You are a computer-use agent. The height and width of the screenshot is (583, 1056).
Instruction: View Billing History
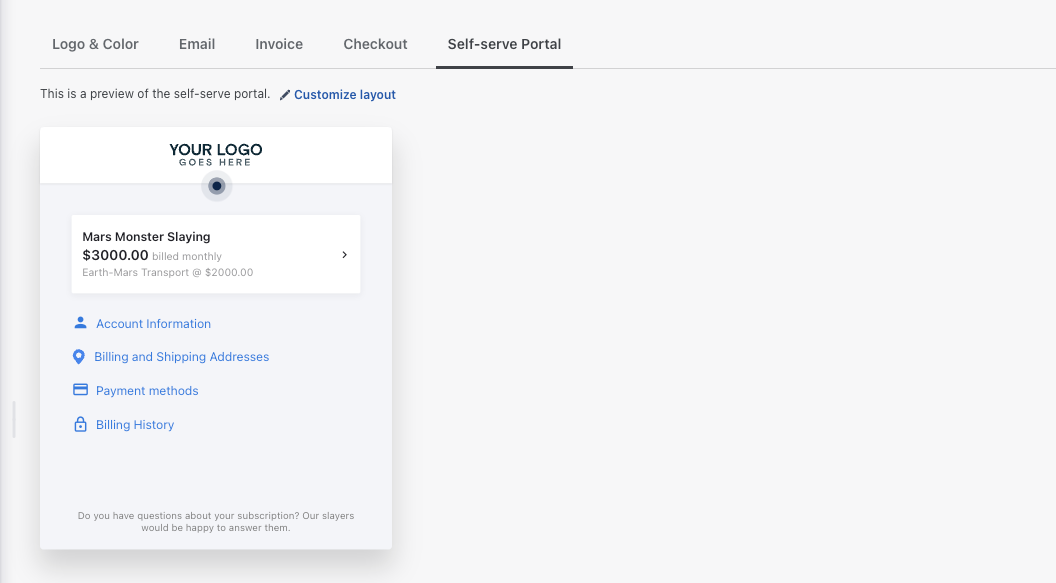(134, 424)
